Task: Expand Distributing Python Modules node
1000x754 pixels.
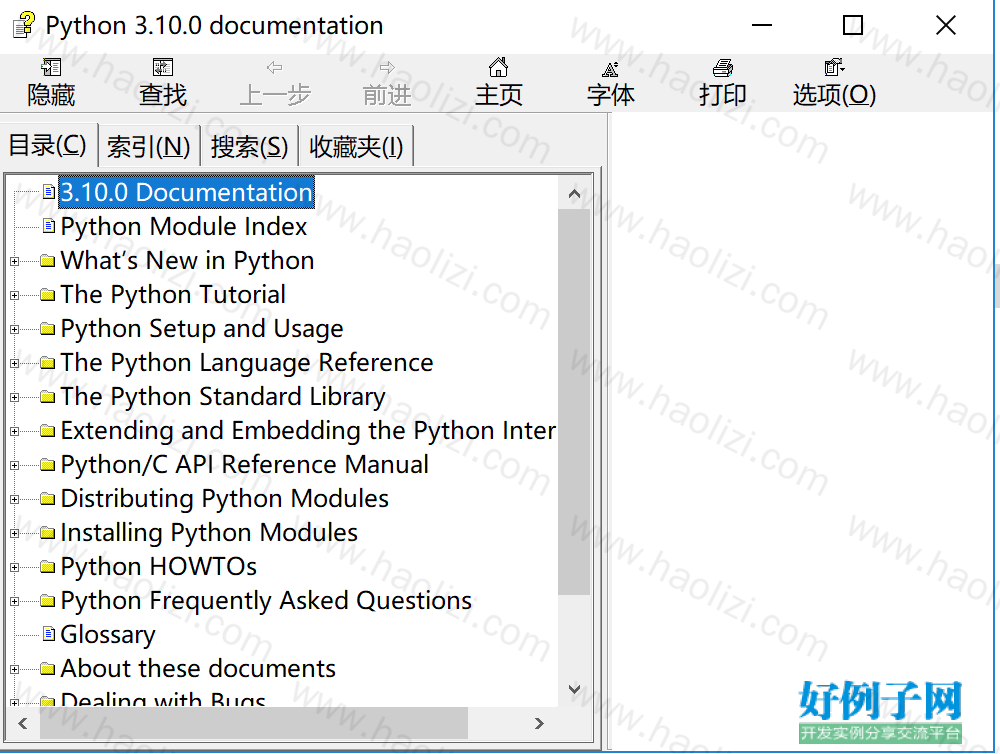Action: pyautogui.click(x=15, y=499)
